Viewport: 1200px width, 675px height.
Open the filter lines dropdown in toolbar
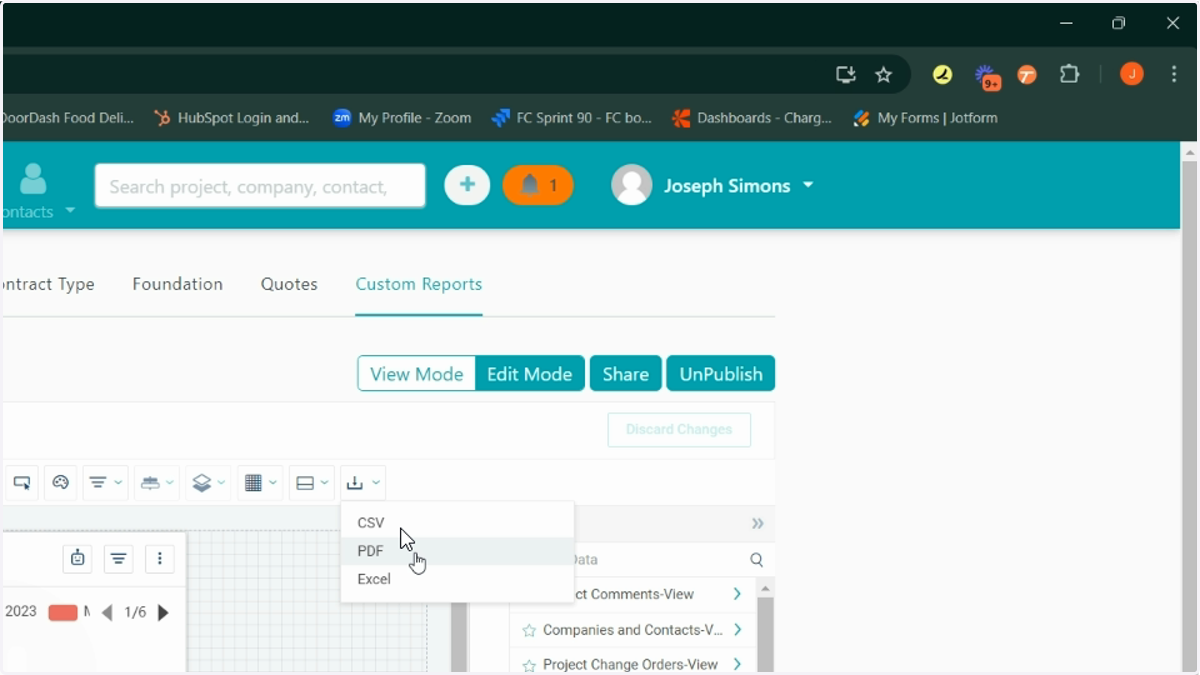[x=105, y=483]
